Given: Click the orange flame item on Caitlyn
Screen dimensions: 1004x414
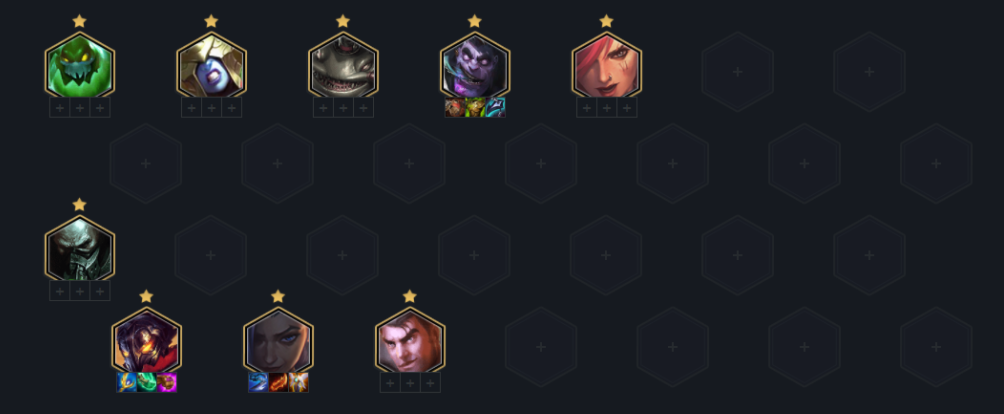Looking at the screenshot, I should [278, 383].
